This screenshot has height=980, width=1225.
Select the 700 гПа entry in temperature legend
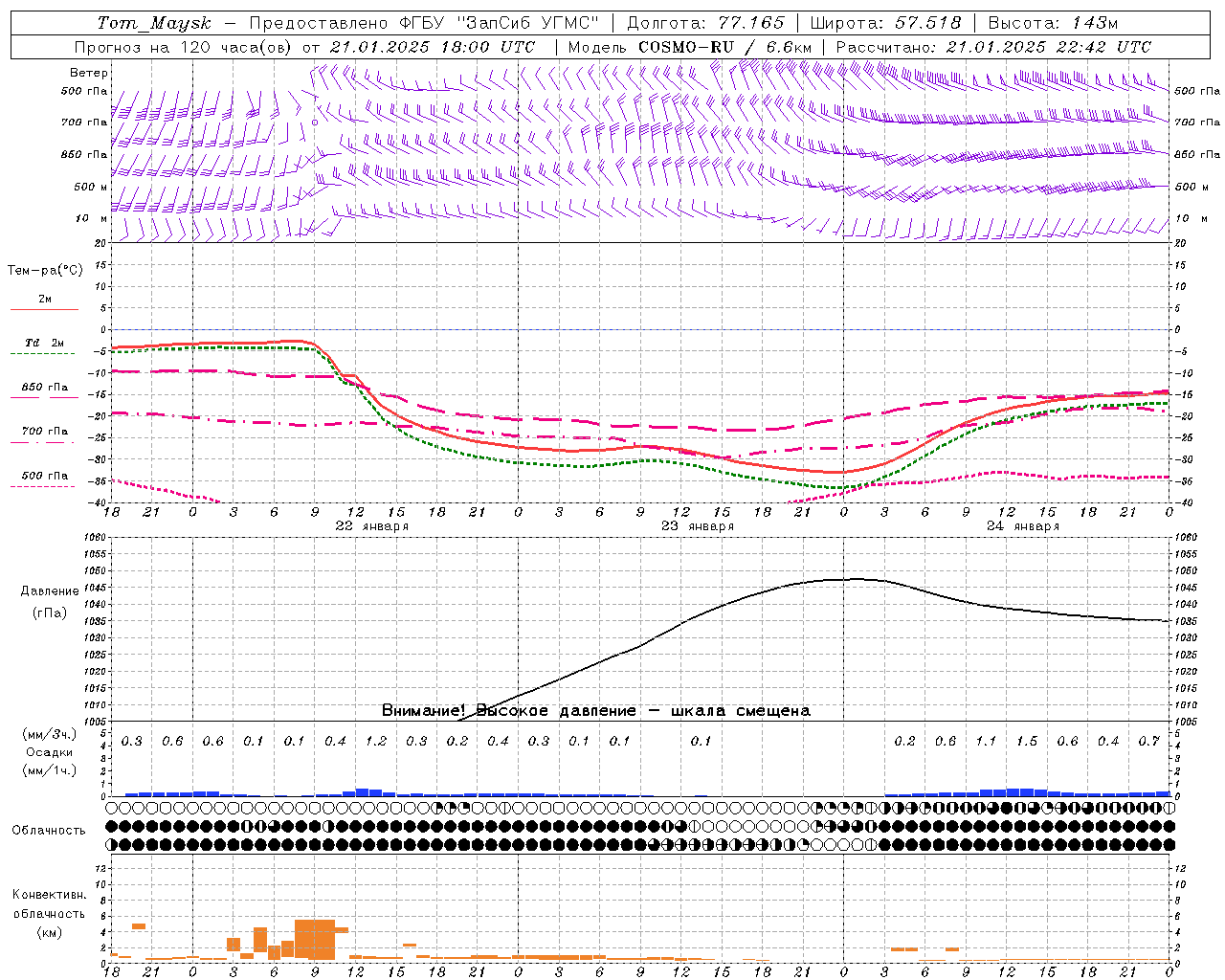(x=45, y=432)
